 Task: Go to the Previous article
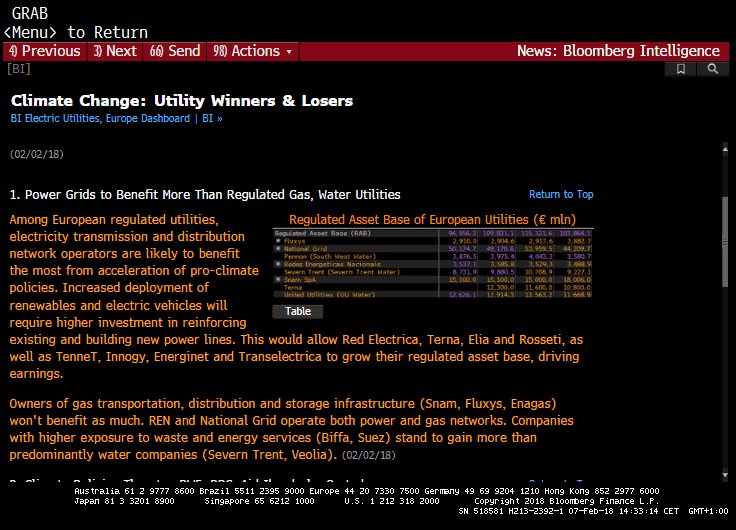click(x=45, y=51)
